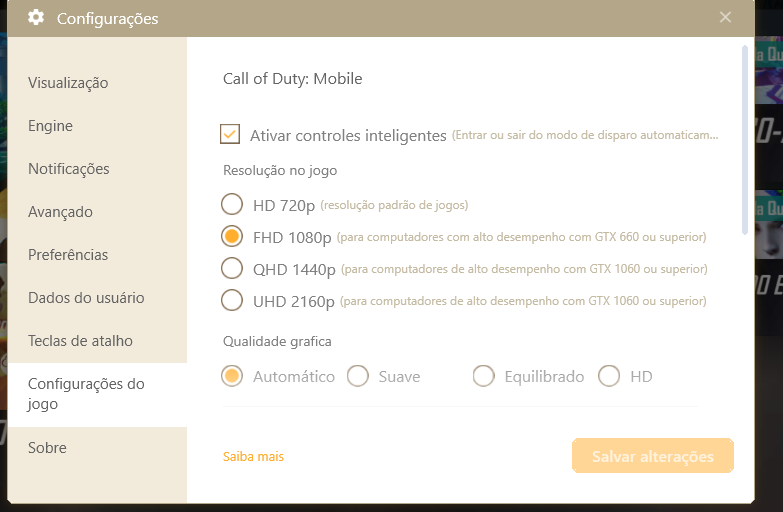Select HD 720p resolution

click(x=232, y=204)
